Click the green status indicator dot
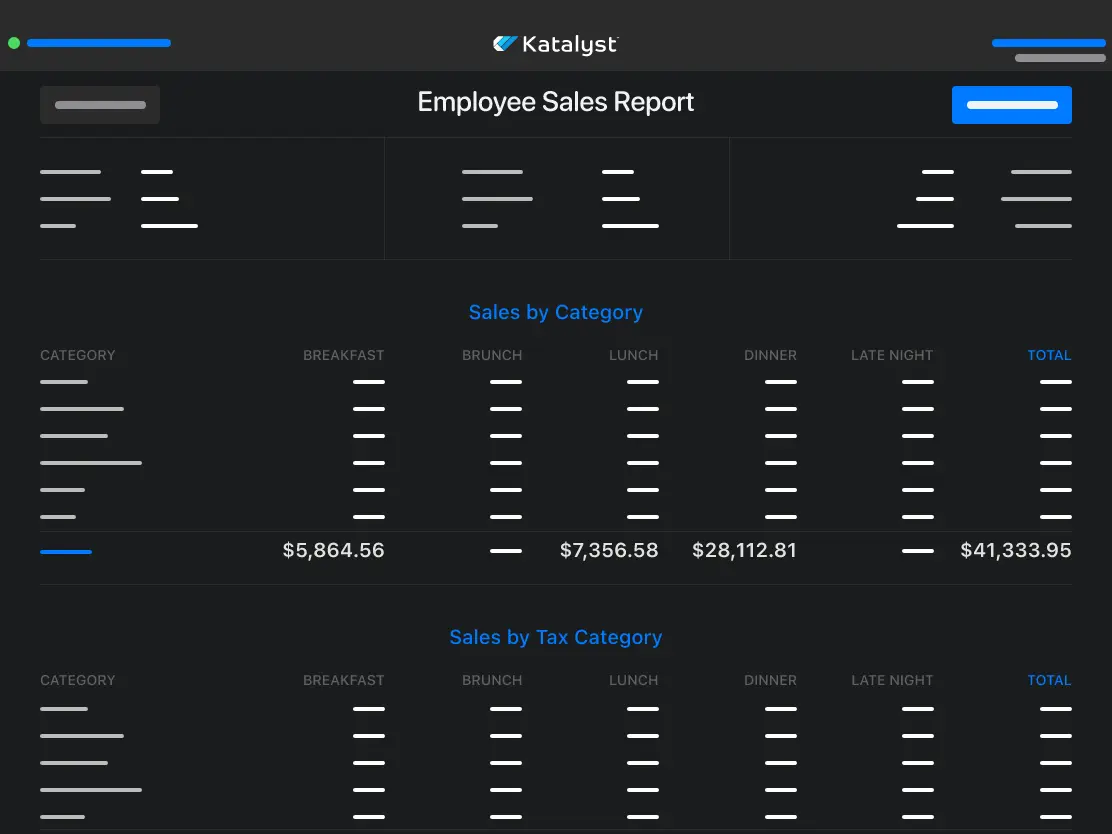 [14, 43]
